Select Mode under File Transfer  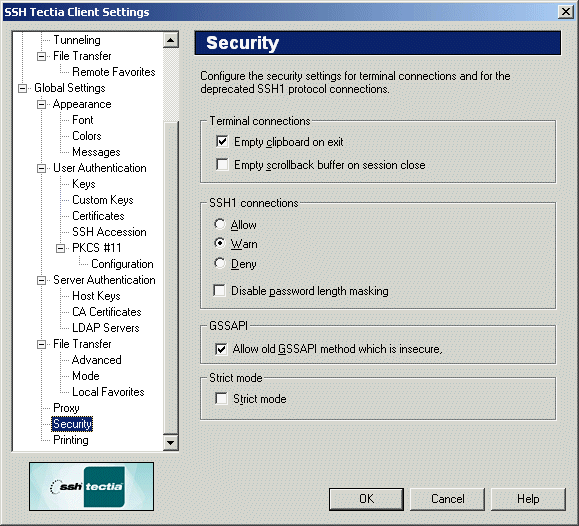point(86,376)
